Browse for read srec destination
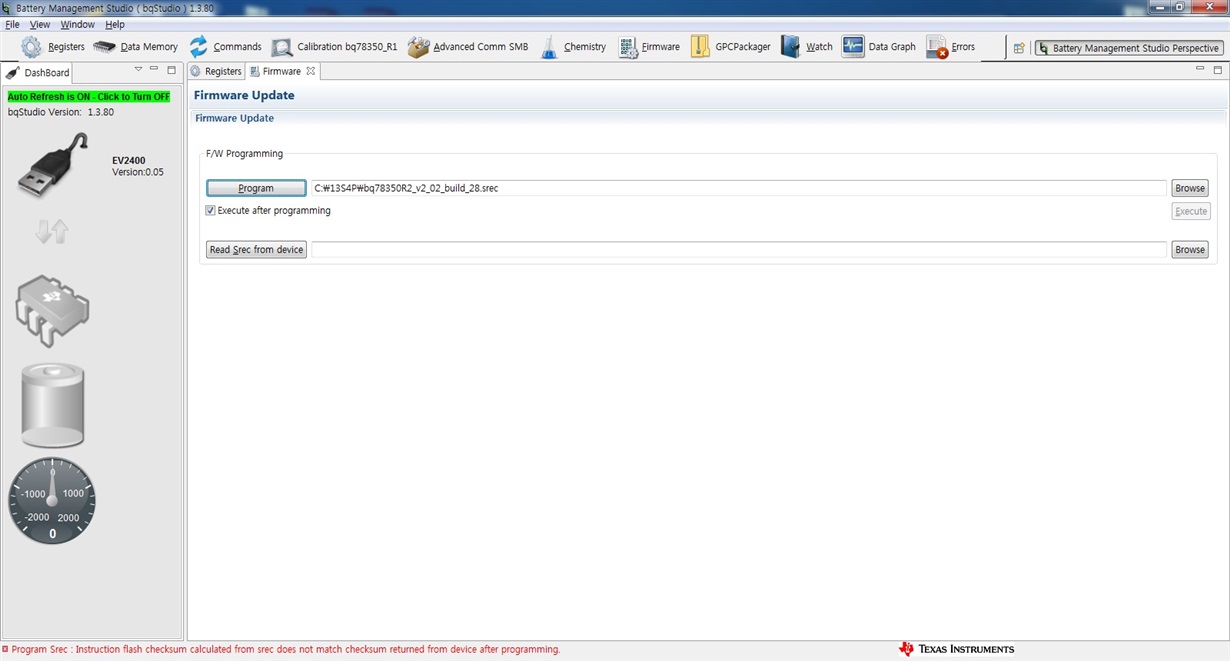This screenshot has width=1230, height=661. tap(1190, 250)
